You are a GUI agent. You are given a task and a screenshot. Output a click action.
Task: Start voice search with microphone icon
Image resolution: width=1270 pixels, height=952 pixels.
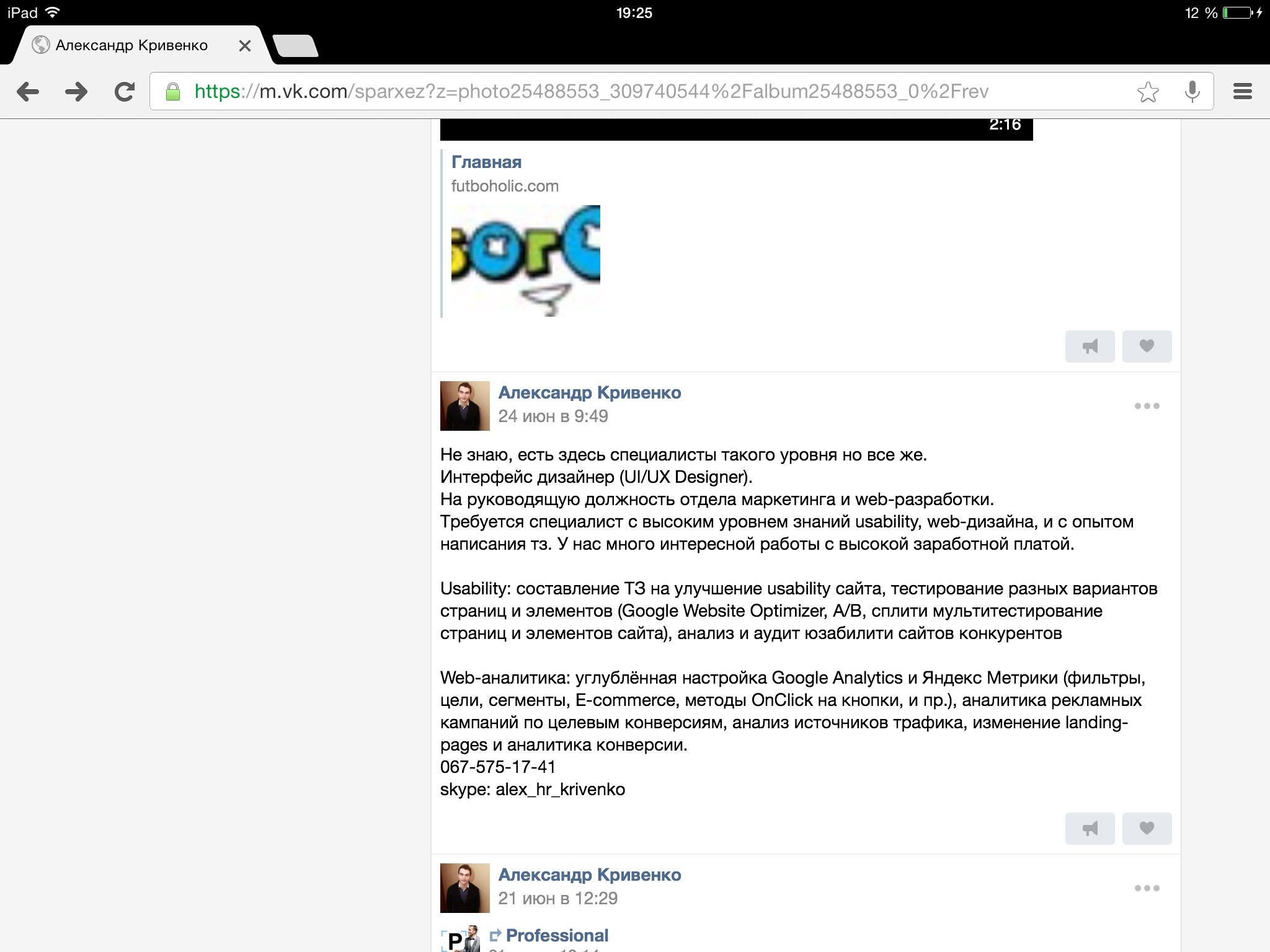[1192, 92]
